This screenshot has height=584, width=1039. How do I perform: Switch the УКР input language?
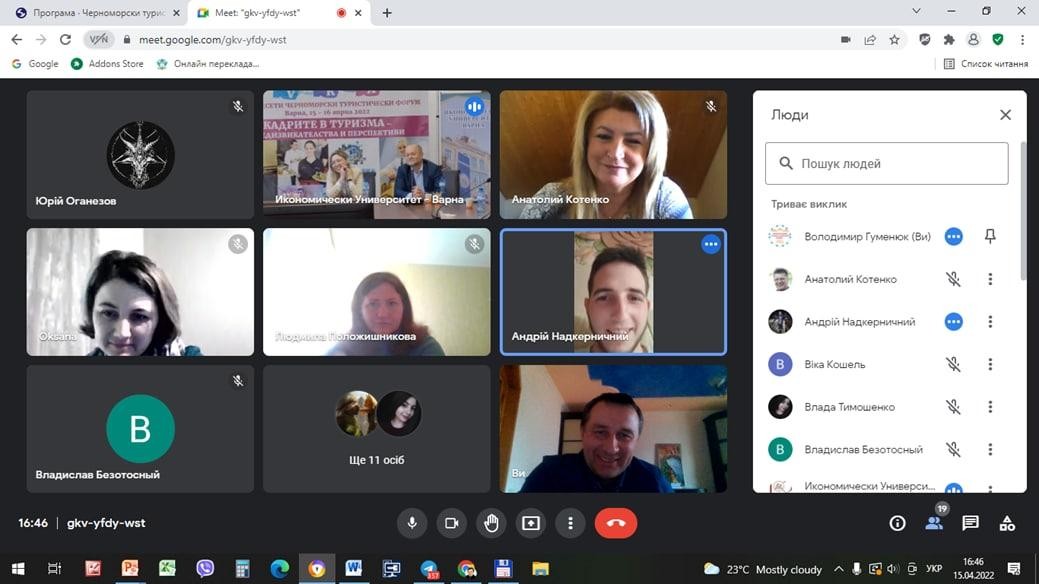tap(934, 569)
